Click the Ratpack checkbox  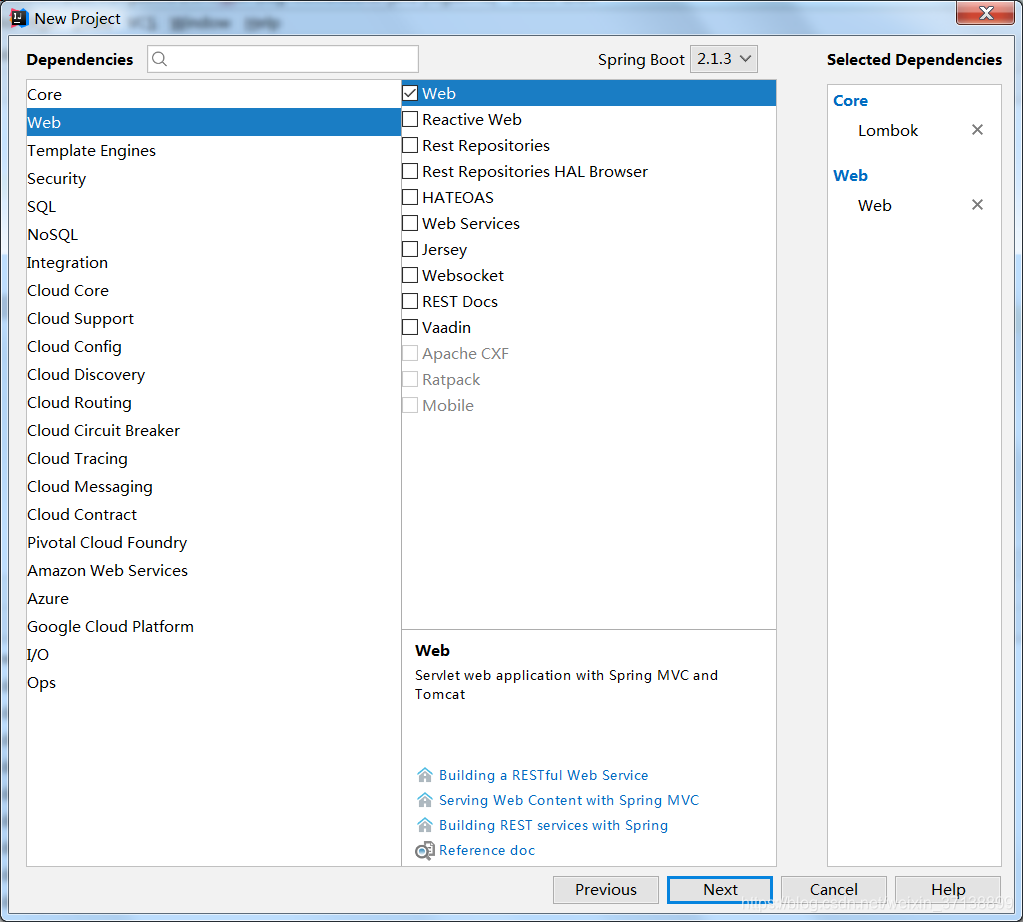[410, 379]
